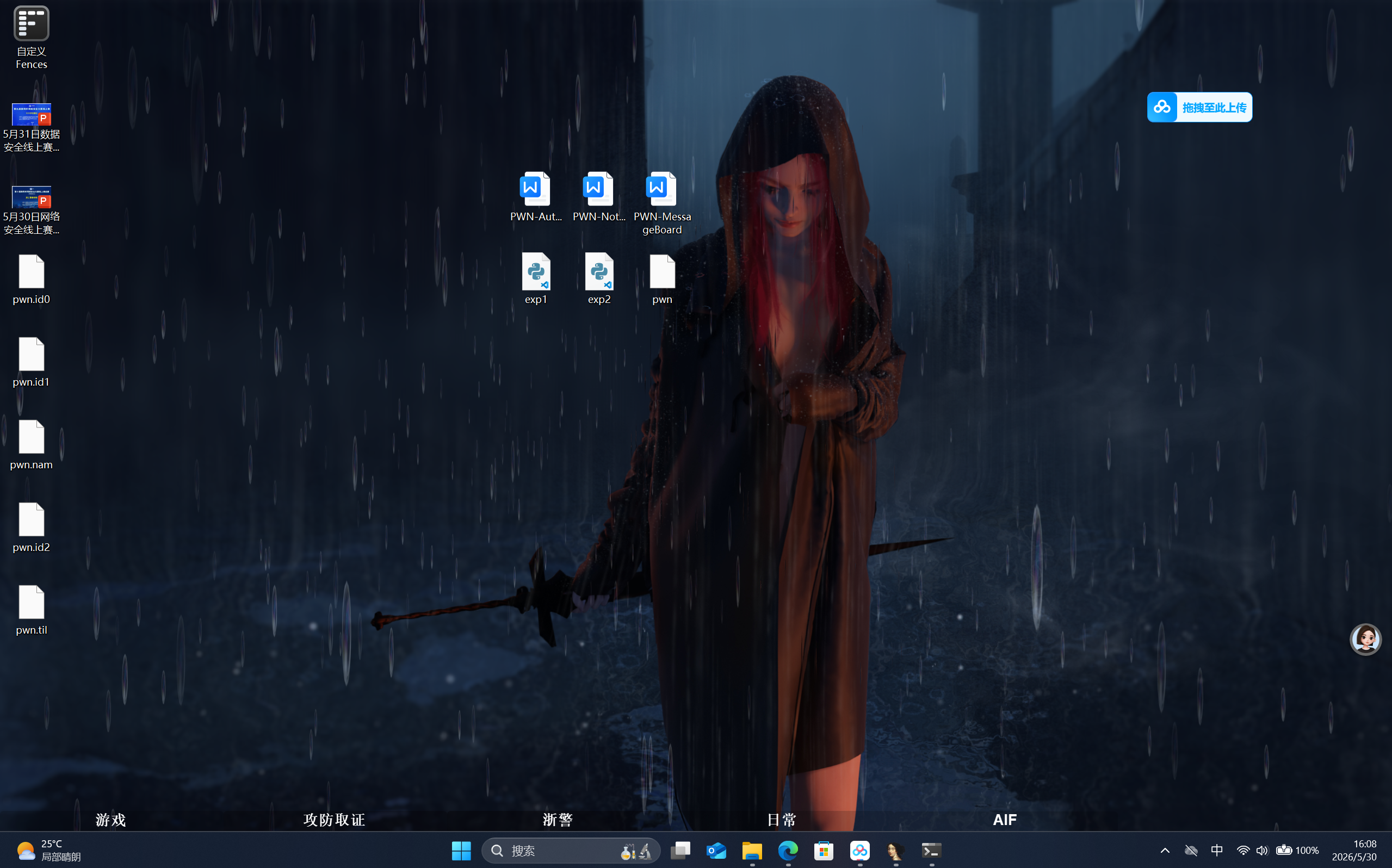The width and height of the screenshot is (1392, 868).
Task: Select the 5月31日数据安全线上赛 presentation file
Action: point(31,127)
